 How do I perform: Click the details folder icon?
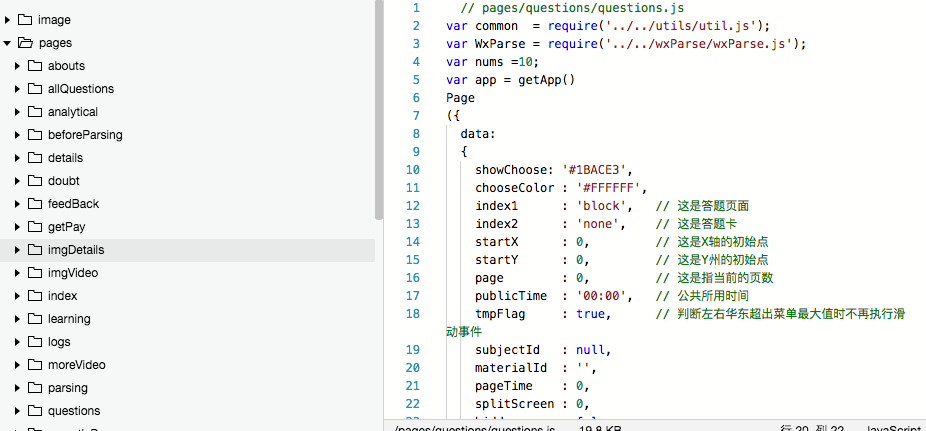(35, 158)
